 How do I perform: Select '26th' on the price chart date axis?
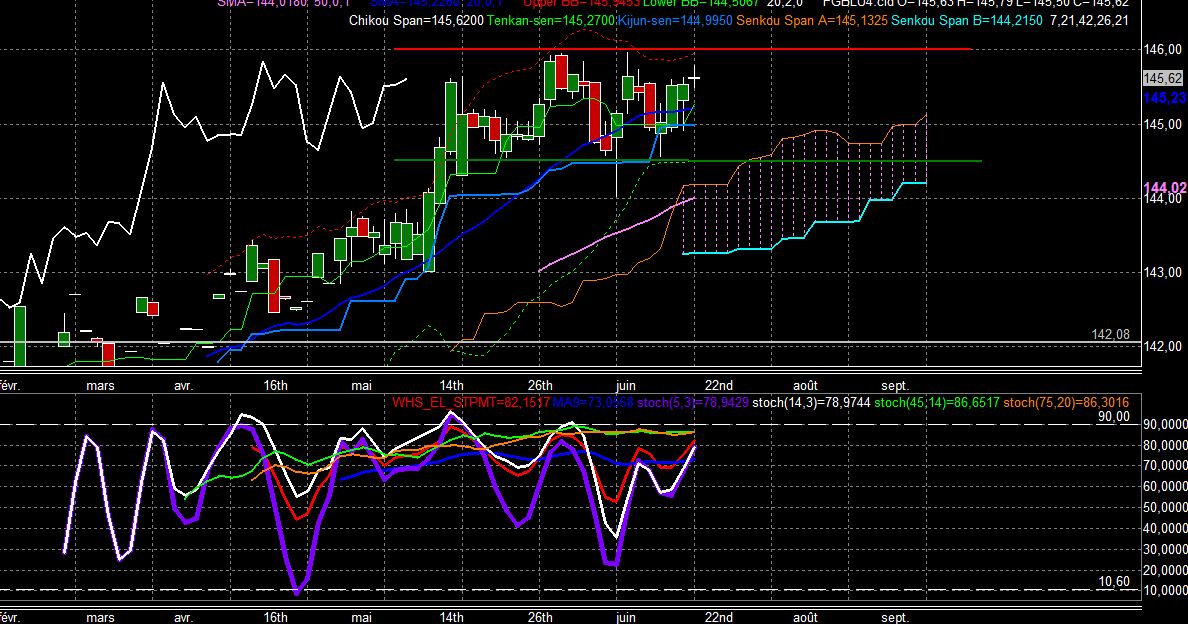point(540,385)
